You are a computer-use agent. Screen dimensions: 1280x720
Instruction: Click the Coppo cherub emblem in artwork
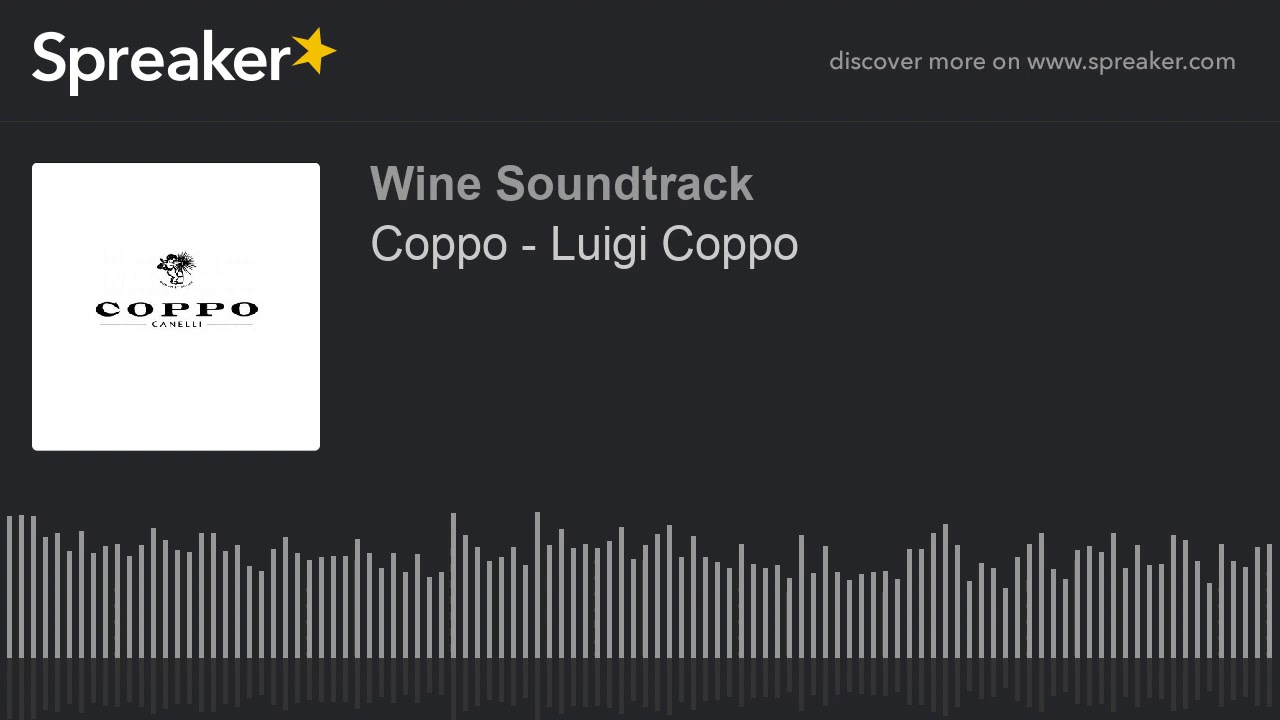click(176, 269)
